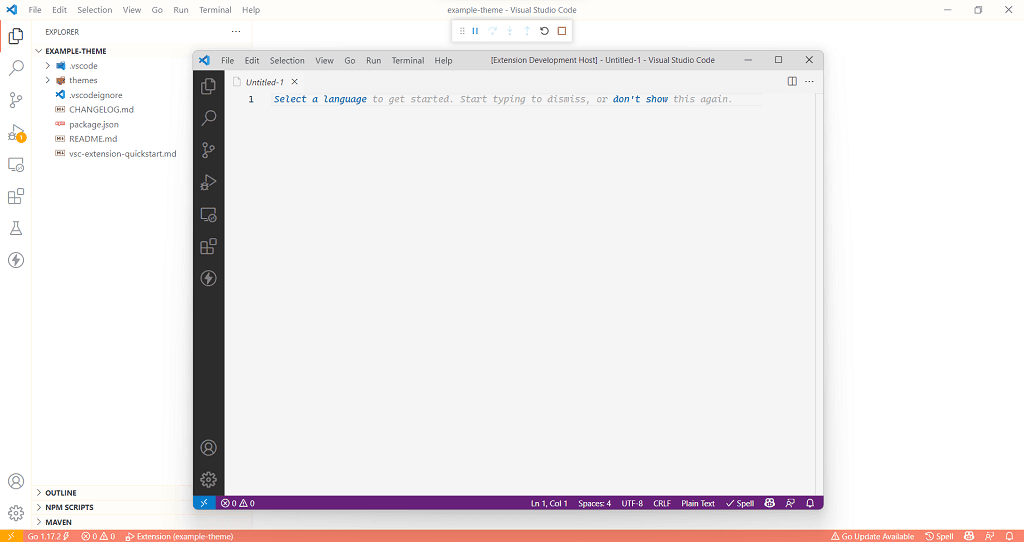Open notifications bell in host status bar
This screenshot has width=1024, height=542.
pyautogui.click(x=810, y=503)
